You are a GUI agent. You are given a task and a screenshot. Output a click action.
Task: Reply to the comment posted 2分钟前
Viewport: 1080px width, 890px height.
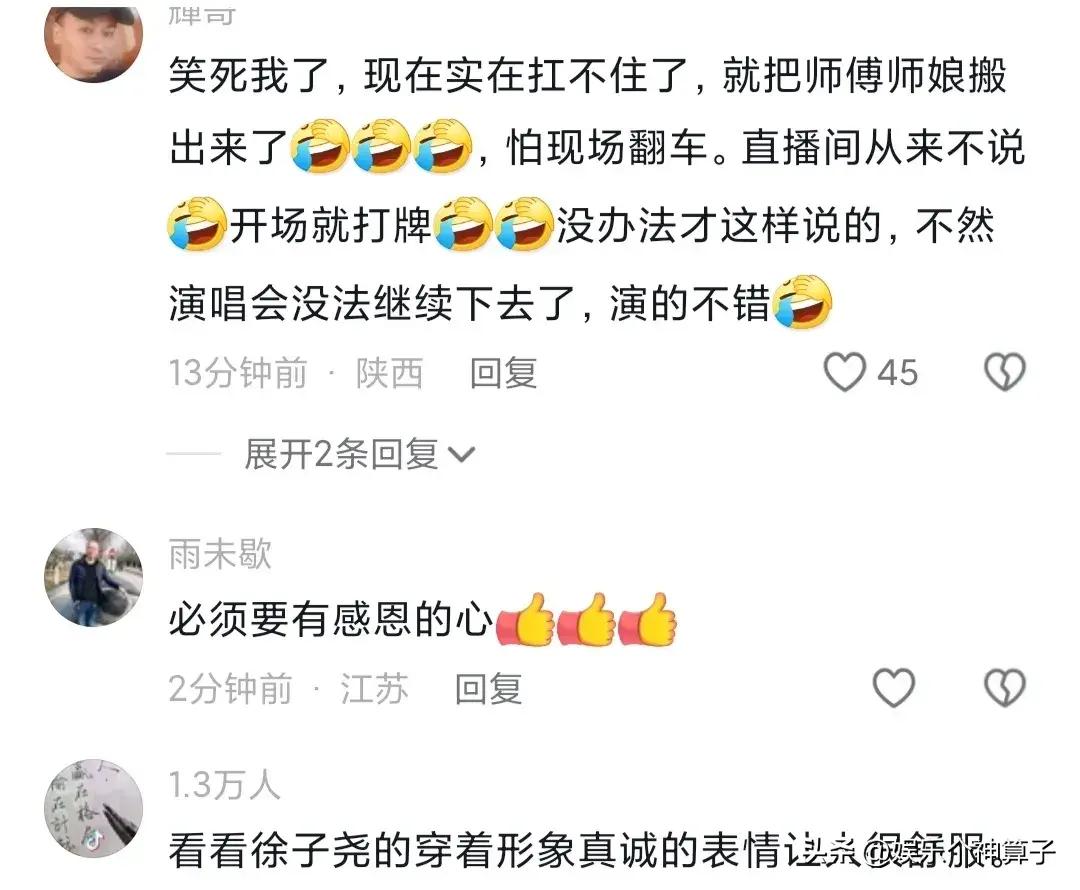click(488, 688)
